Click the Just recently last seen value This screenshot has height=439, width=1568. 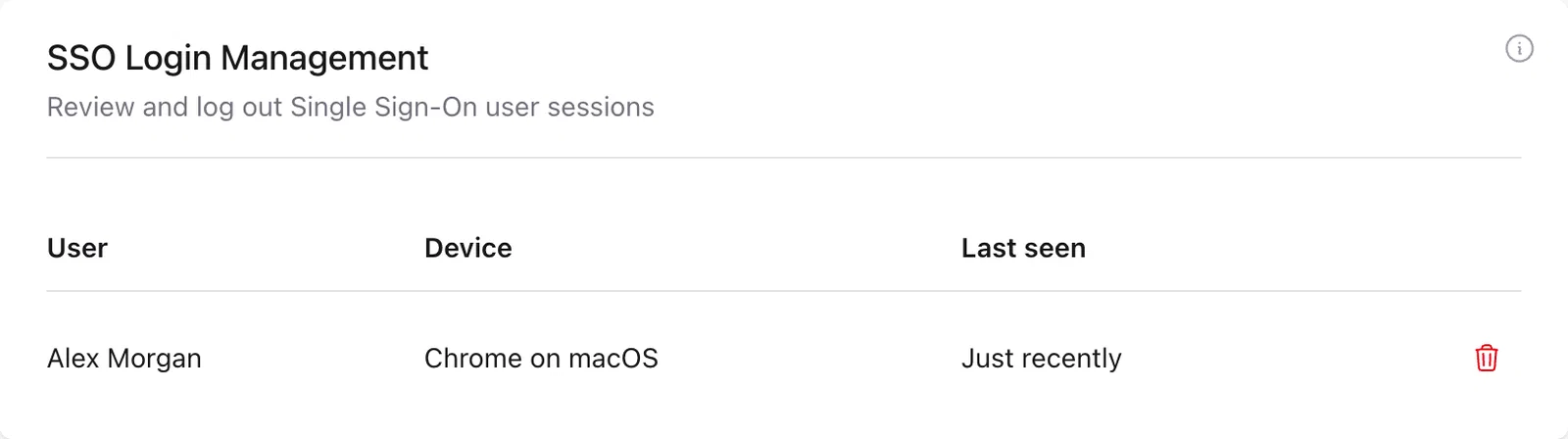point(1041,359)
